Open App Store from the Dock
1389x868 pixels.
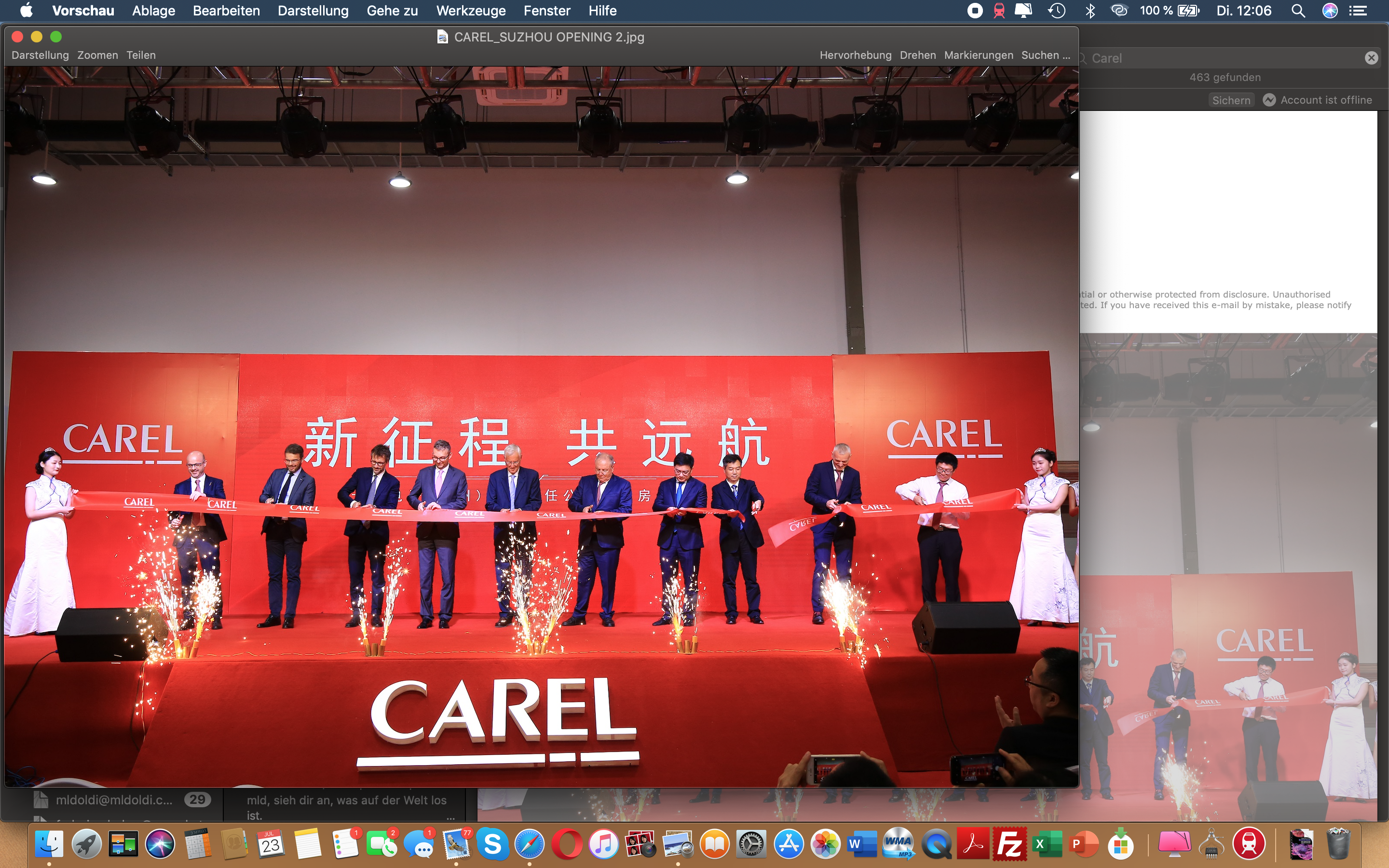pyautogui.click(x=788, y=844)
